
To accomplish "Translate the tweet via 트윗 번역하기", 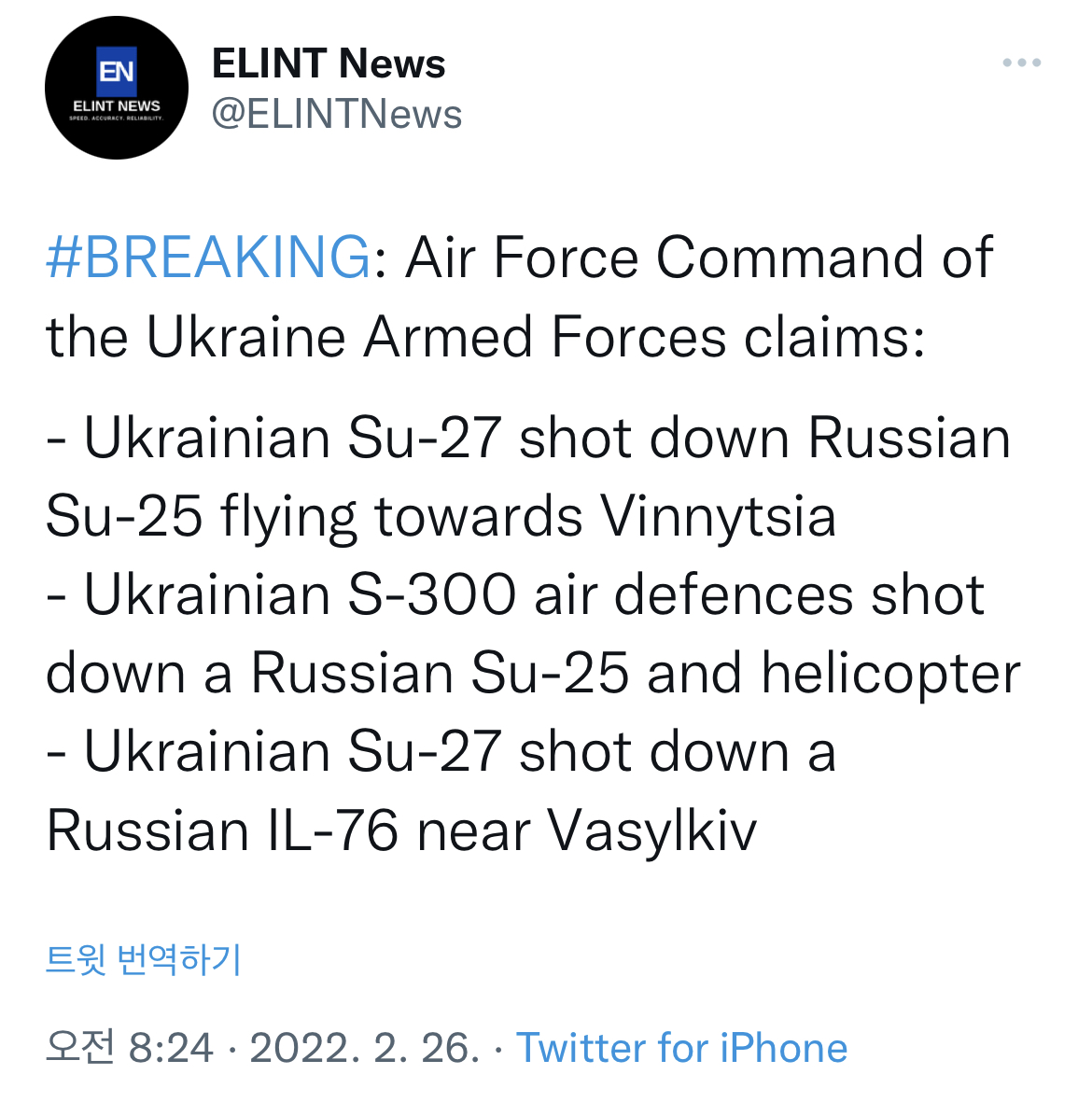I will coord(144,959).
